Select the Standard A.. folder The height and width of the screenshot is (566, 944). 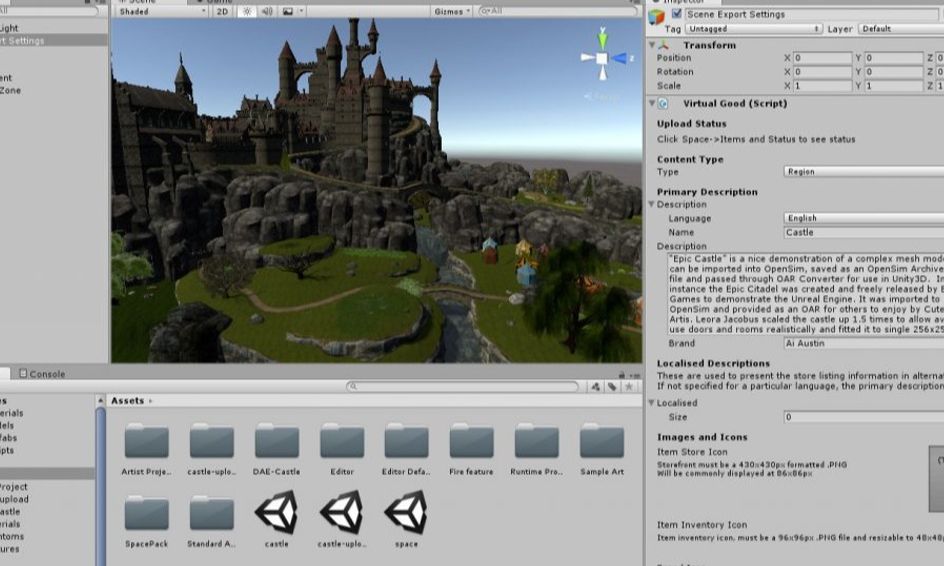(211, 521)
